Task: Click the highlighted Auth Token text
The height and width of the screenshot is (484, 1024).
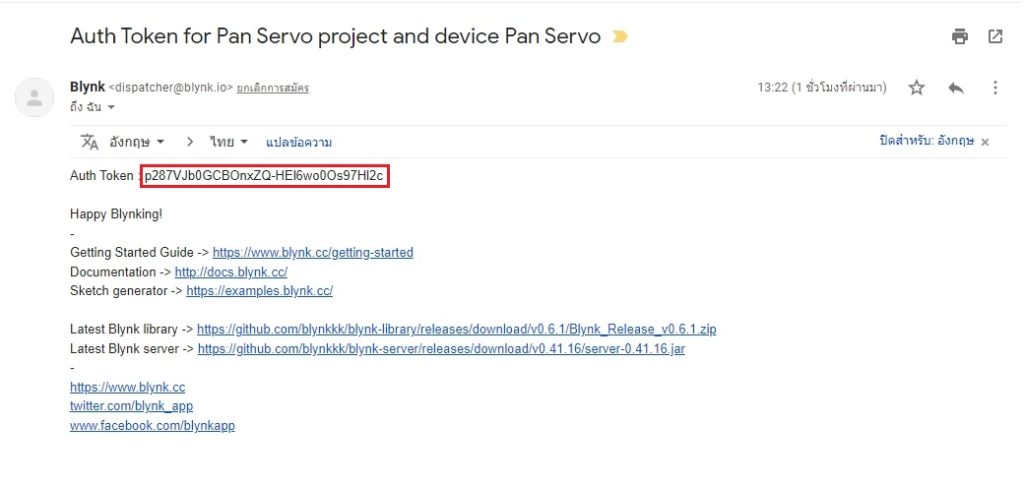Action: [264, 177]
